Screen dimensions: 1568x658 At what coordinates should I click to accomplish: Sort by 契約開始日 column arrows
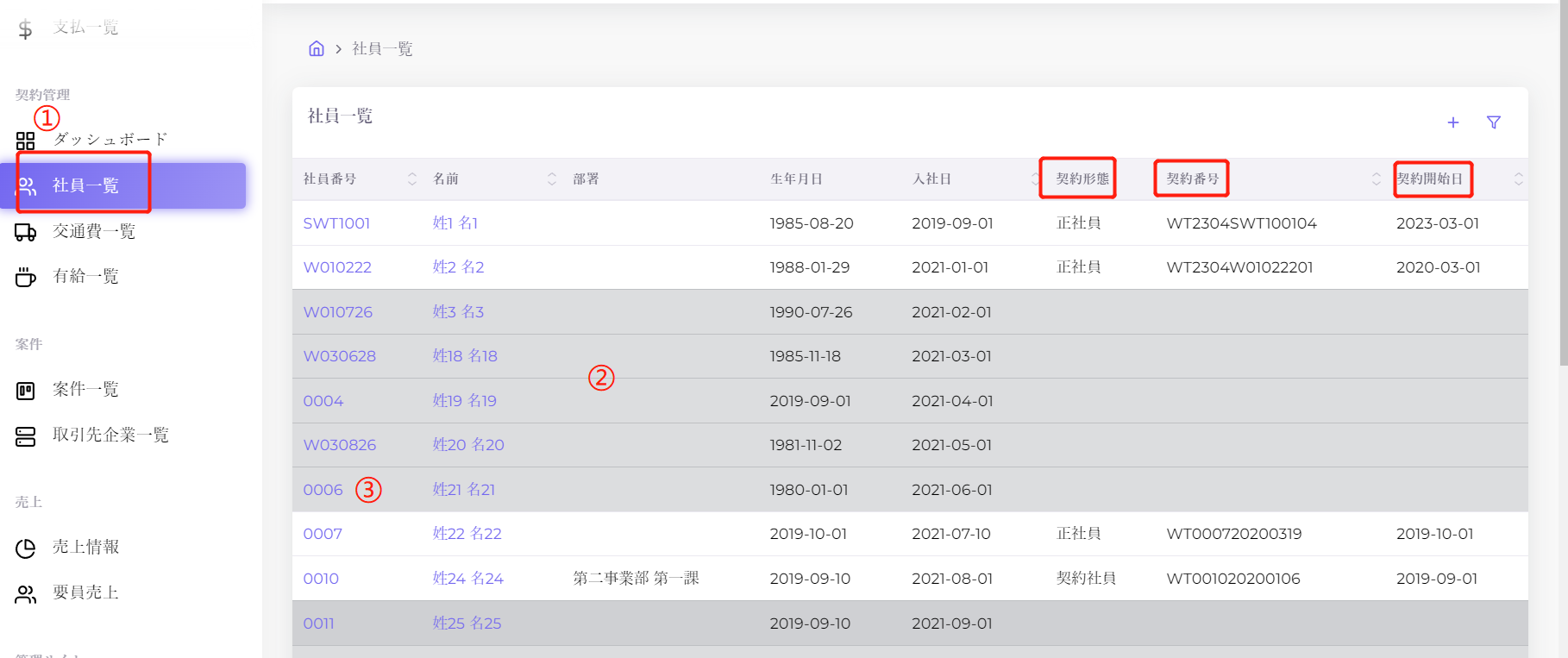tap(1518, 179)
